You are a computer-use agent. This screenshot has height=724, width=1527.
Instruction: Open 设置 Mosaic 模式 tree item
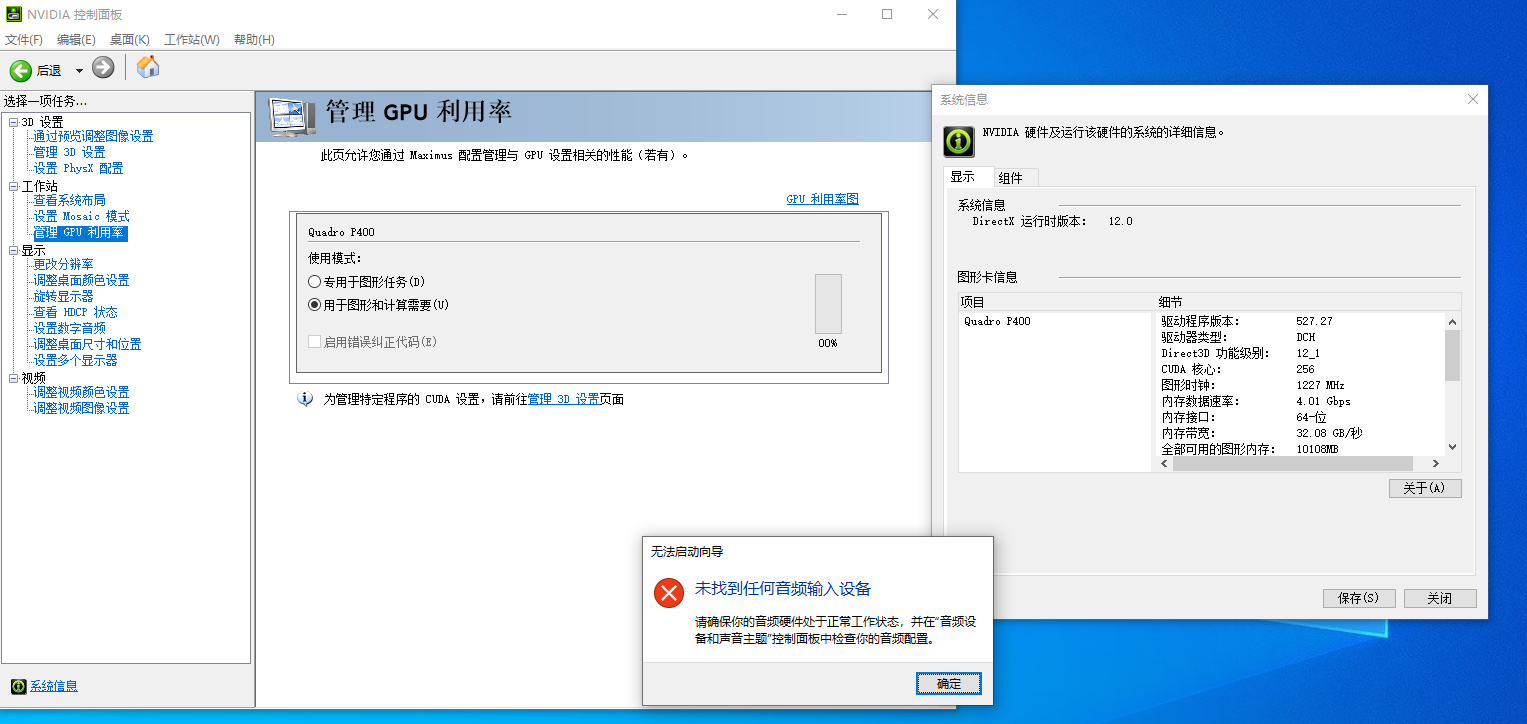(x=81, y=217)
